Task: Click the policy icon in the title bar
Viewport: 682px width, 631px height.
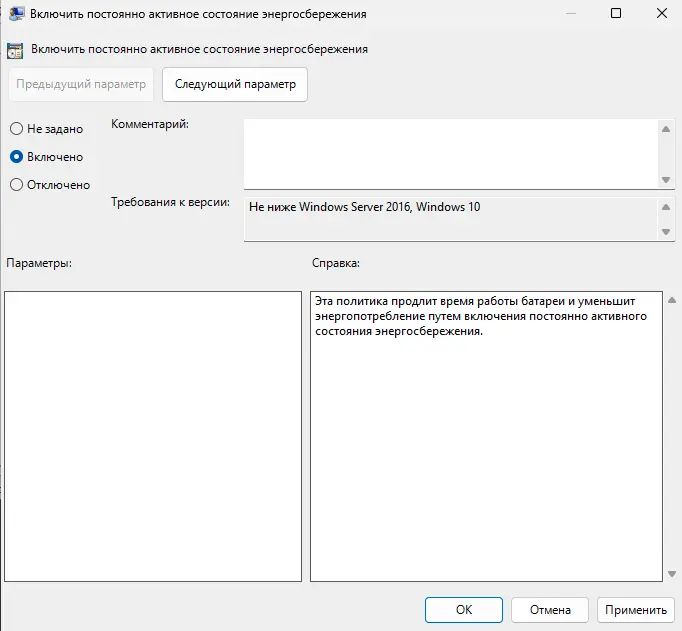Action: [17, 14]
